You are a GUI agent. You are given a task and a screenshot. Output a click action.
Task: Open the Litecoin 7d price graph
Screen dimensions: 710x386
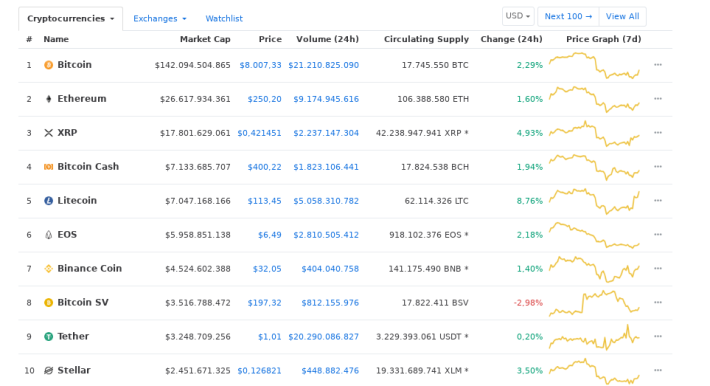point(594,202)
